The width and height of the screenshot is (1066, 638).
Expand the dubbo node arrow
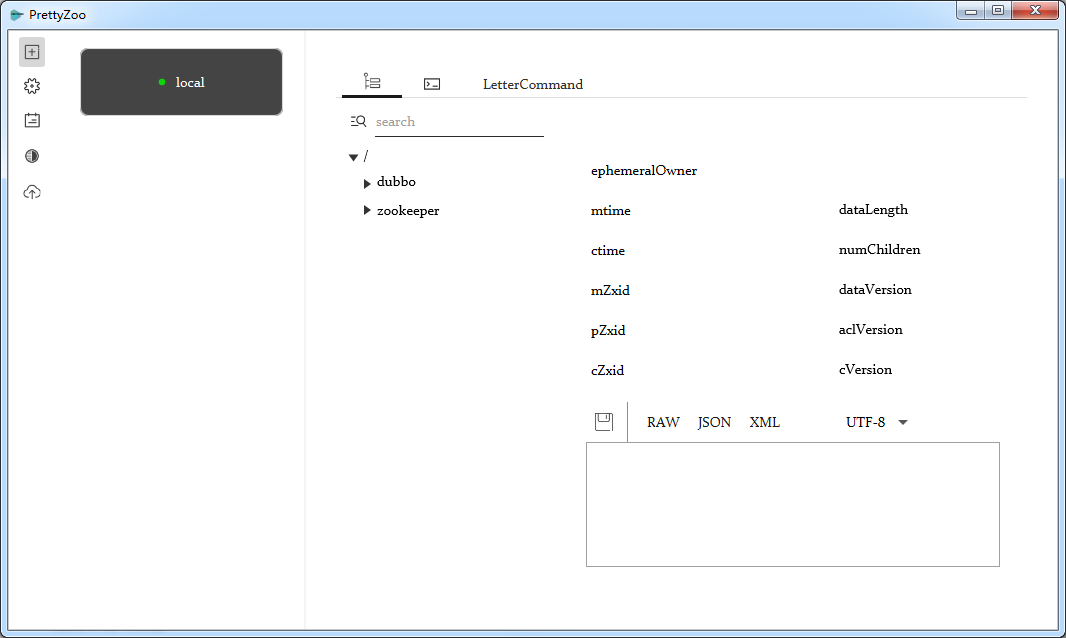367,183
